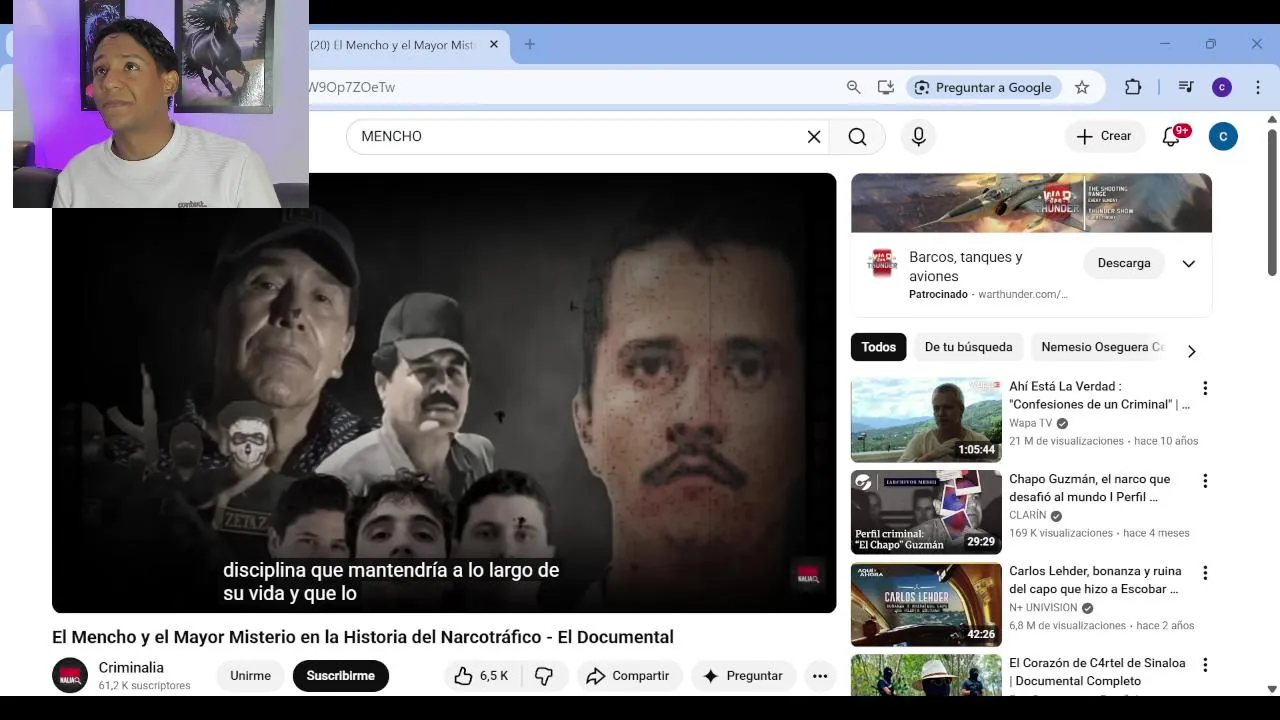Click the video player area
The height and width of the screenshot is (720, 1280).
point(444,393)
